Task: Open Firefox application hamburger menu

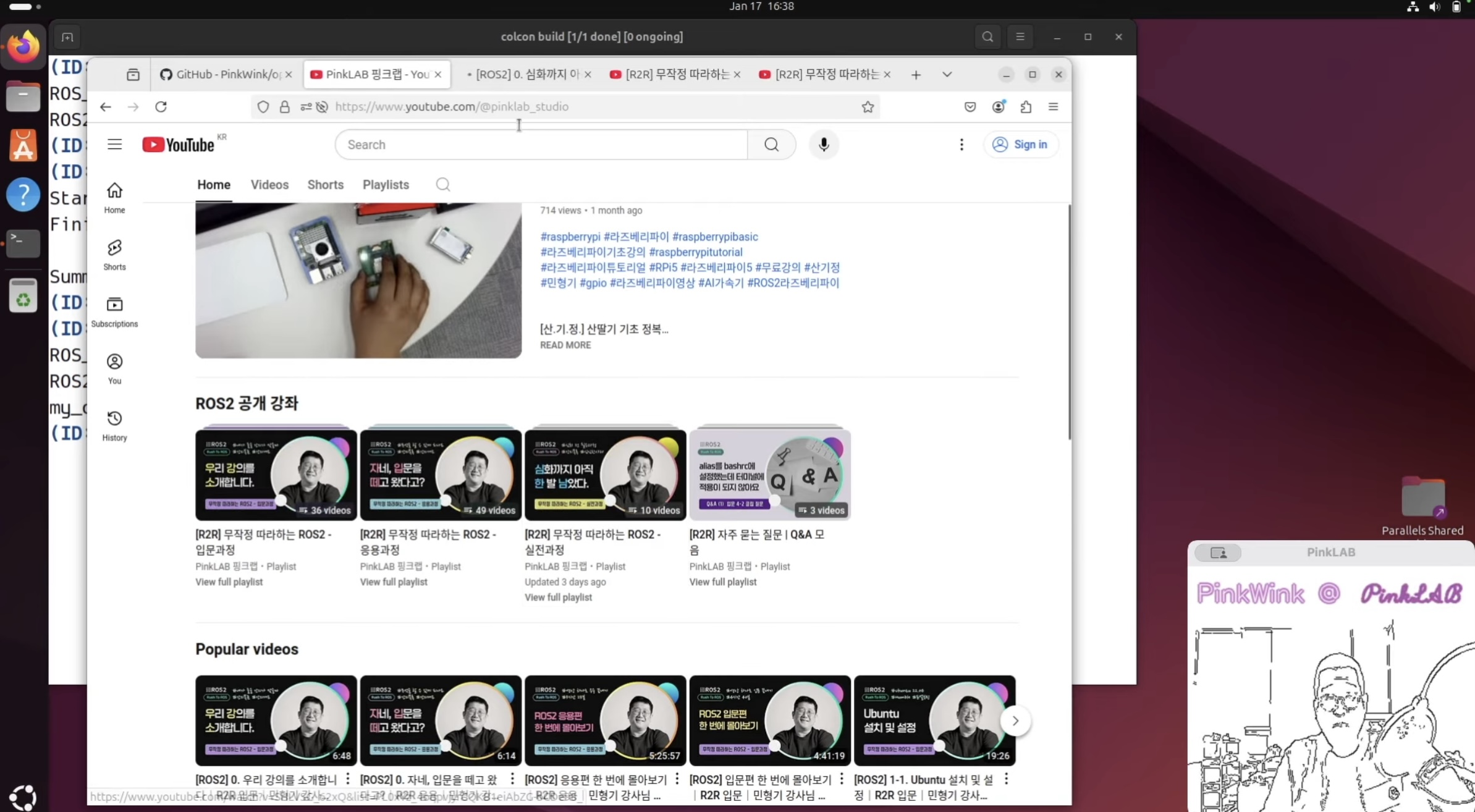Action: pos(1053,107)
